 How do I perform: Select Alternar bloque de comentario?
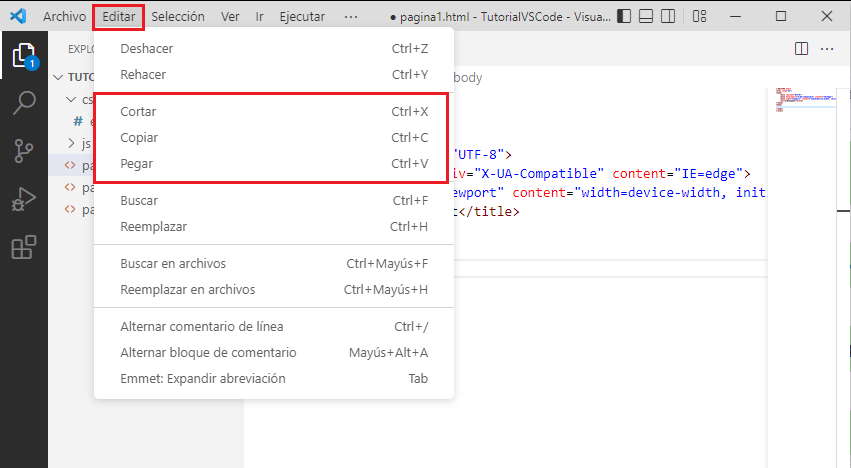(274, 352)
